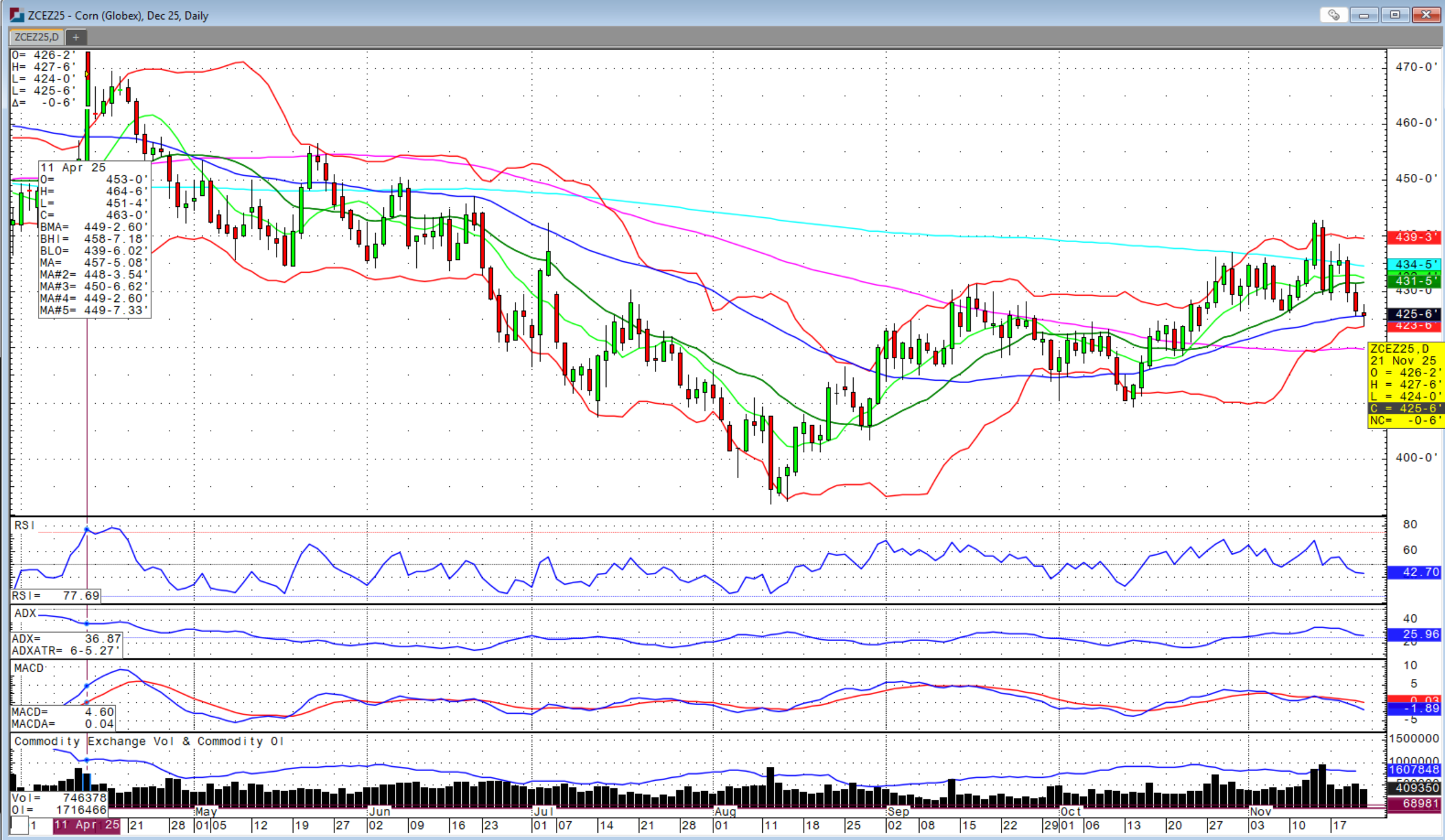Add new chart tab with plus button
Viewport: 1445px width, 840px height.
[x=76, y=37]
